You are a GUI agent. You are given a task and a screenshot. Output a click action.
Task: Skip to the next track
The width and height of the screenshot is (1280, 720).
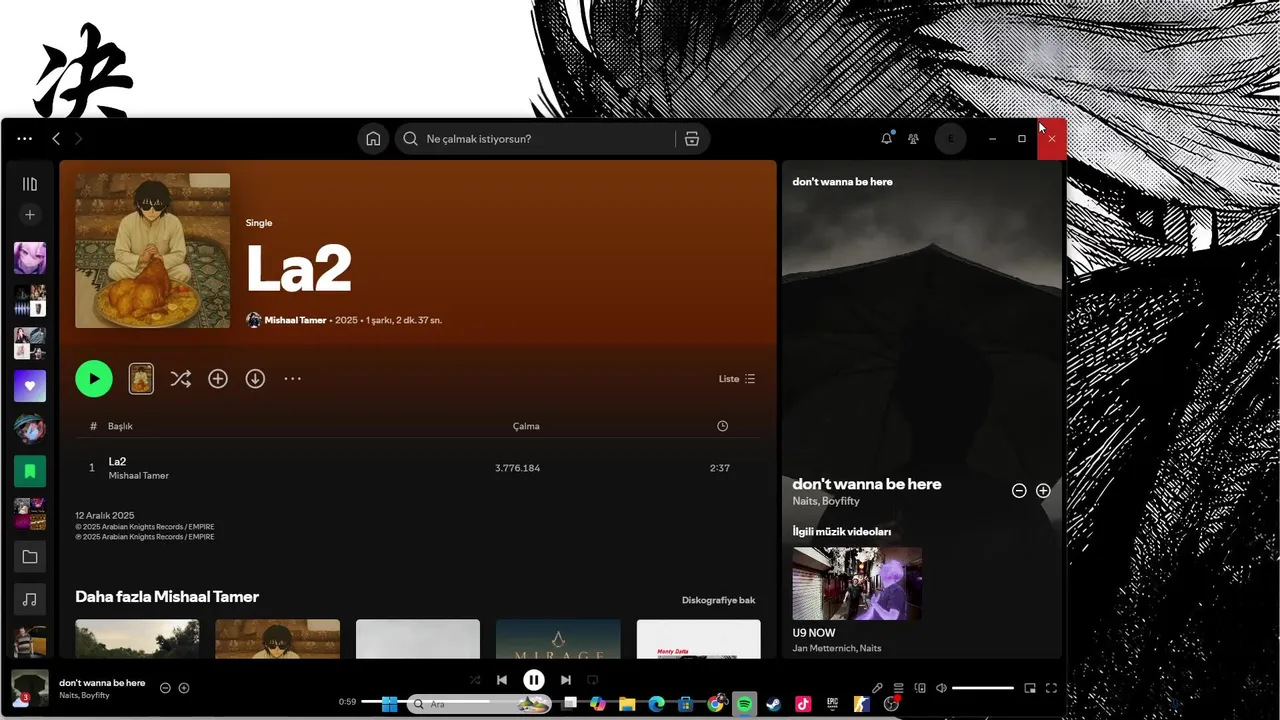click(566, 680)
